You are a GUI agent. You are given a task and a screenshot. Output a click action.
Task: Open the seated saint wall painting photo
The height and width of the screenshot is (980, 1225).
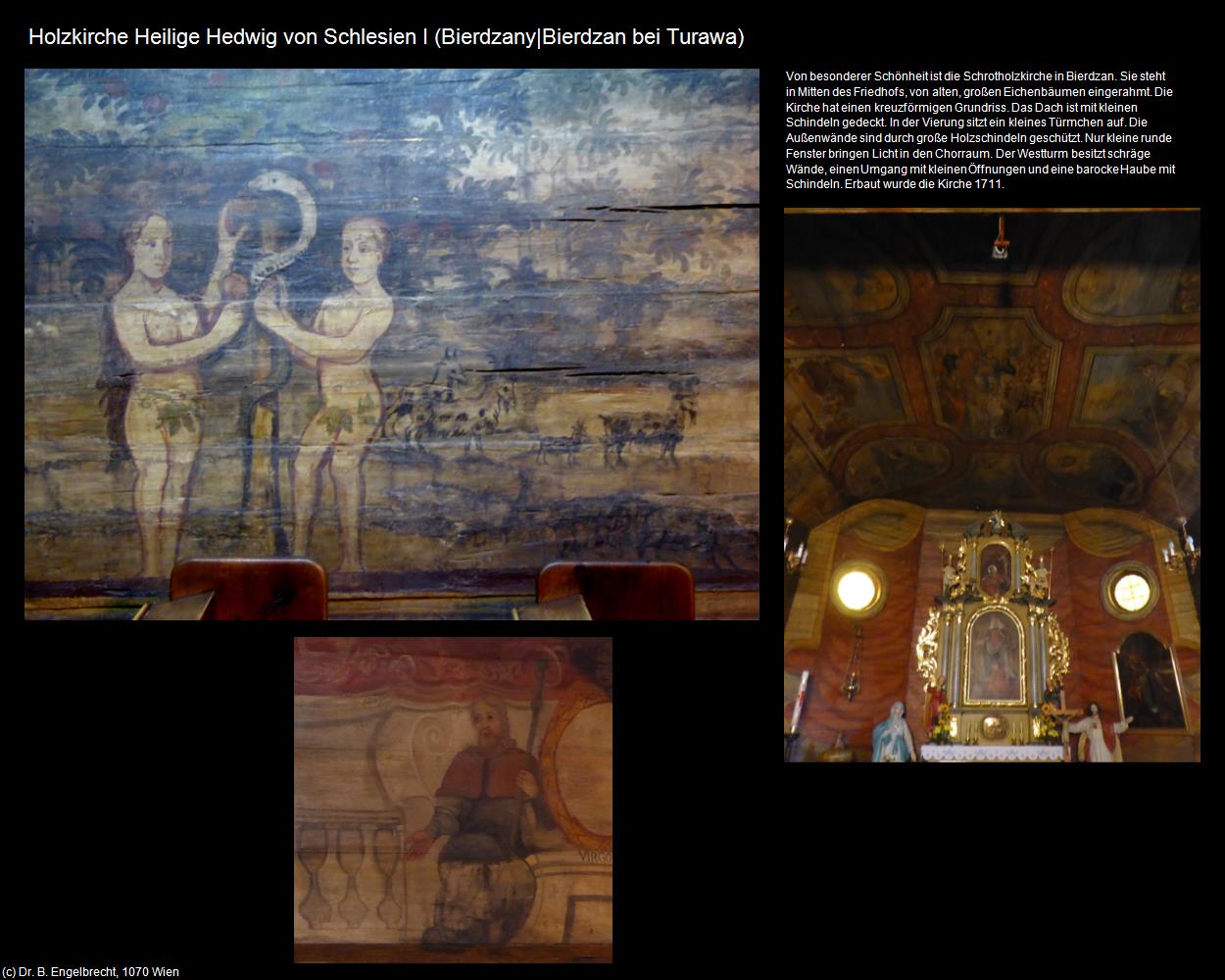tap(453, 800)
